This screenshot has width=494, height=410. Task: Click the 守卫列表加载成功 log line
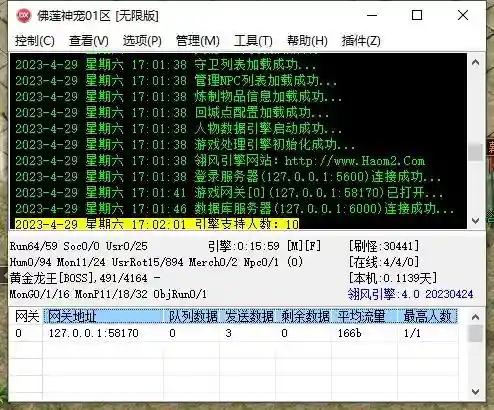[166, 65]
